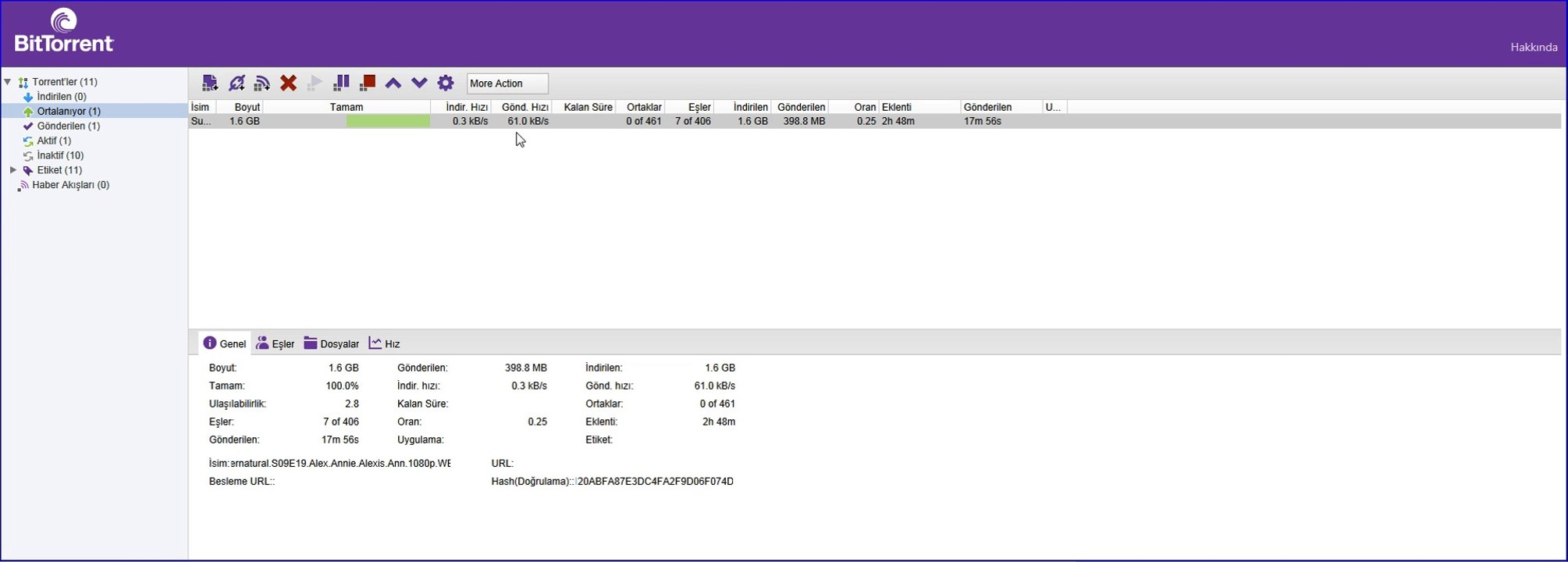The width and height of the screenshot is (1568, 562).
Task: Click the Hash(Doğrulama) value text
Action: (x=656, y=481)
